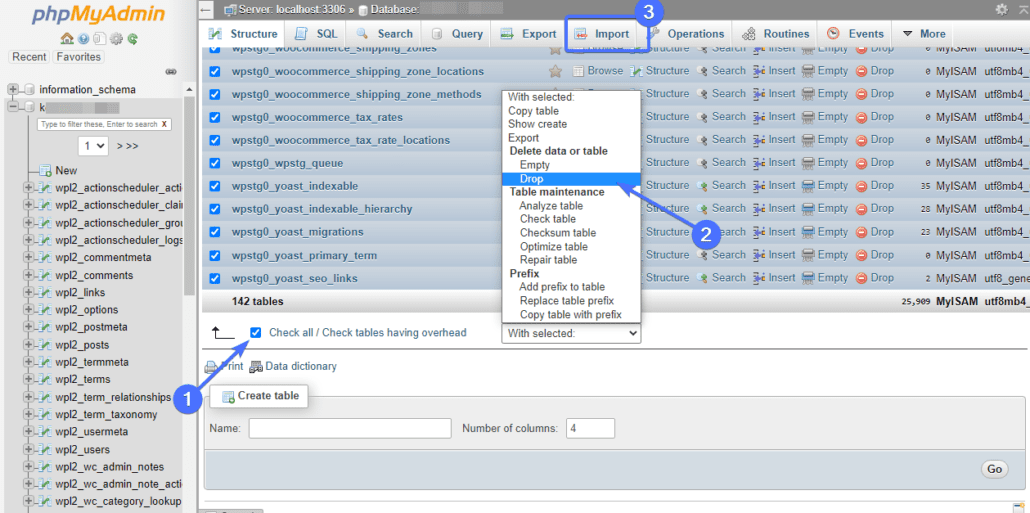Image resolution: width=1030 pixels, height=513 pixels.
Task: Open navigation panel settings gear icon
Action: (x=116, y=39)
